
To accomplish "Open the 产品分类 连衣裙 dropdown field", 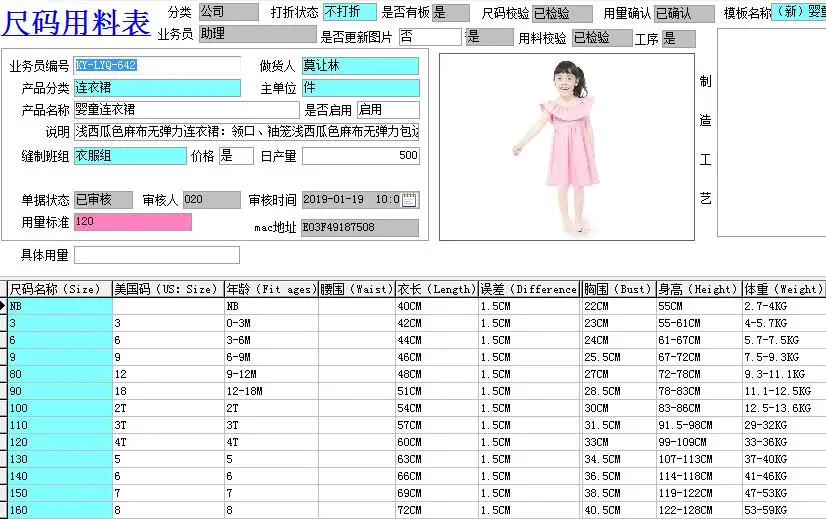I will [x=157, y=87].
